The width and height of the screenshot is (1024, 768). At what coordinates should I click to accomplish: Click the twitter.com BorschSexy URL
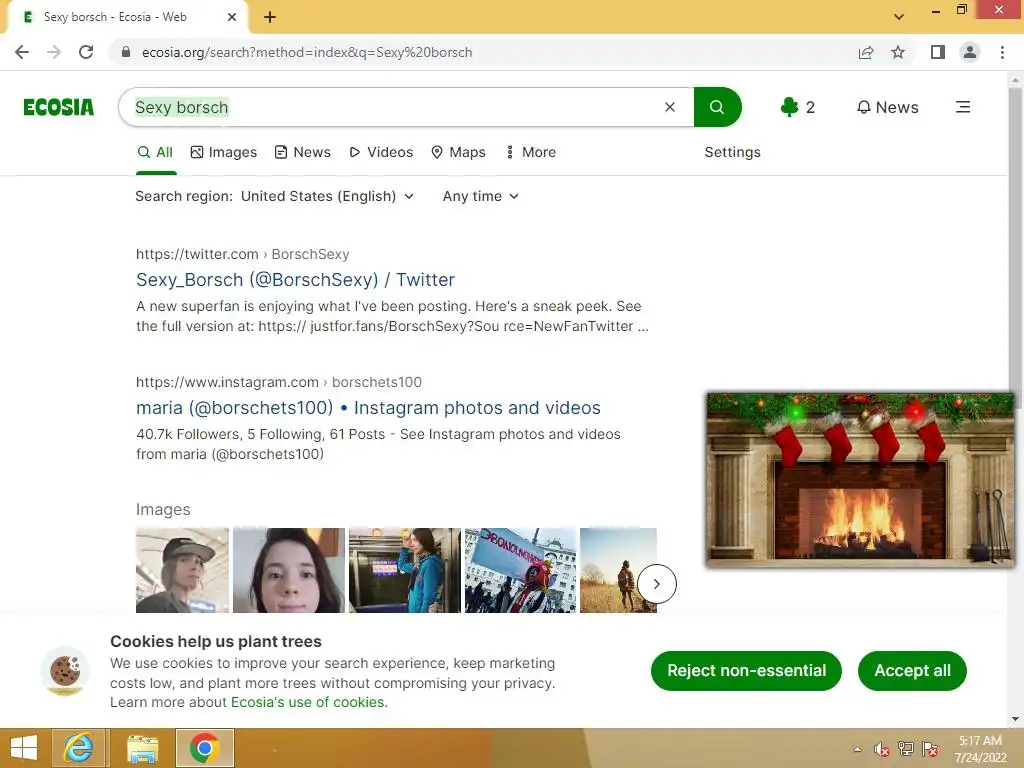(242, 254)
